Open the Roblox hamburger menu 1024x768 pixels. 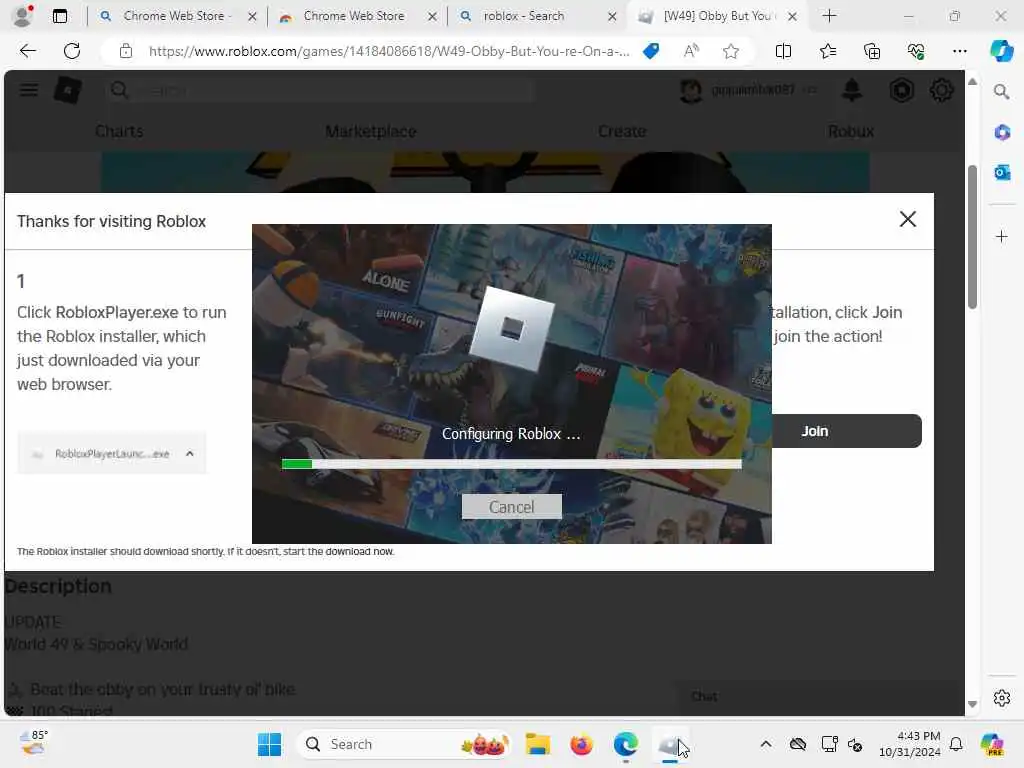(x=29, y=90)
